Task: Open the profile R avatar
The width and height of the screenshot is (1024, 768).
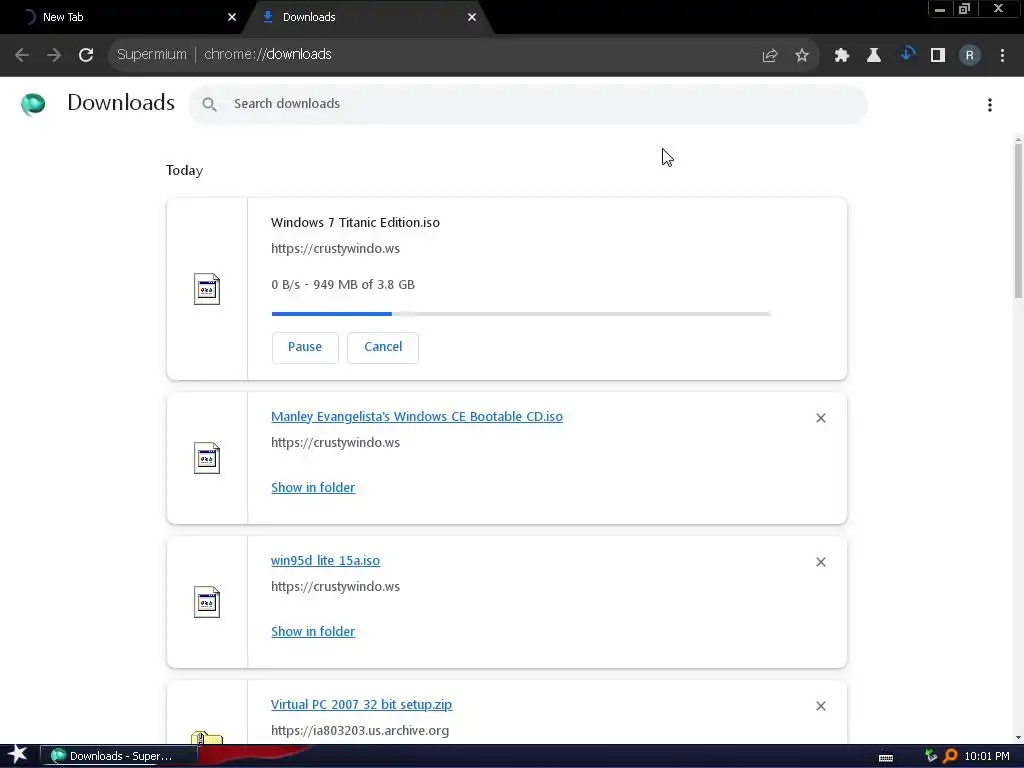Action: coord(970,56)
